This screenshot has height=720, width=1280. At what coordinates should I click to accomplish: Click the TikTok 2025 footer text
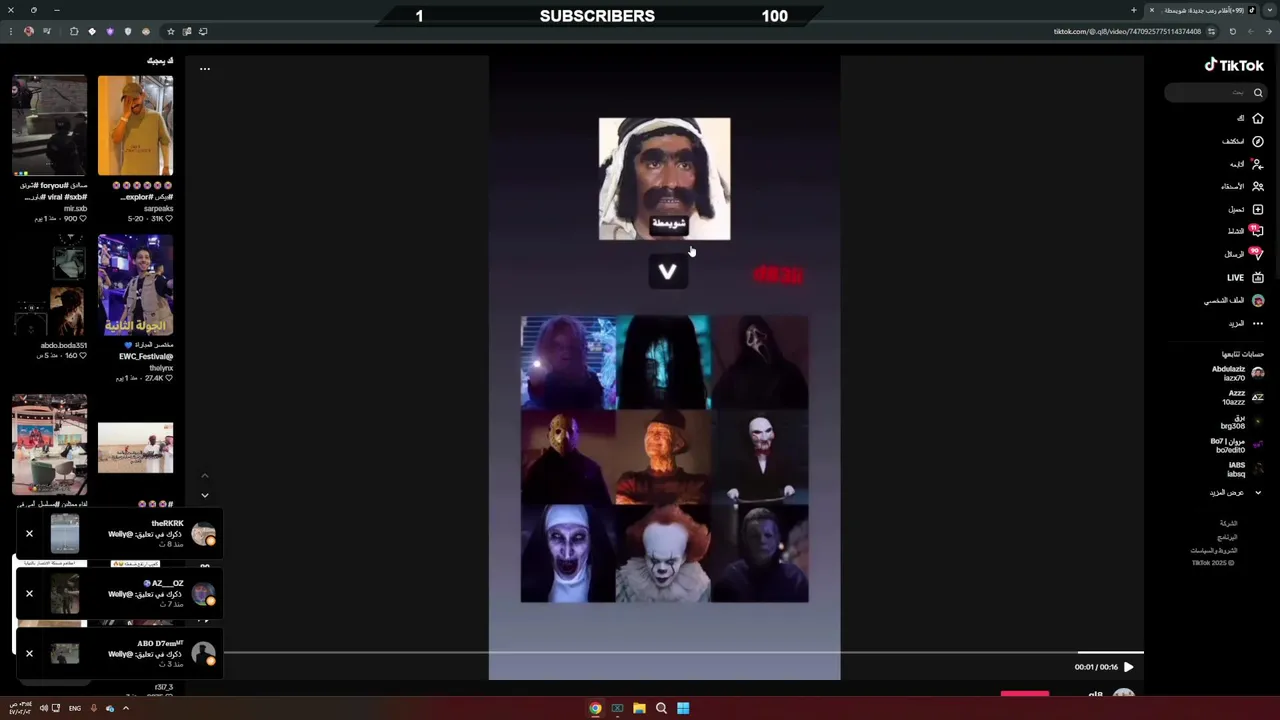(x=1213, y=563)
